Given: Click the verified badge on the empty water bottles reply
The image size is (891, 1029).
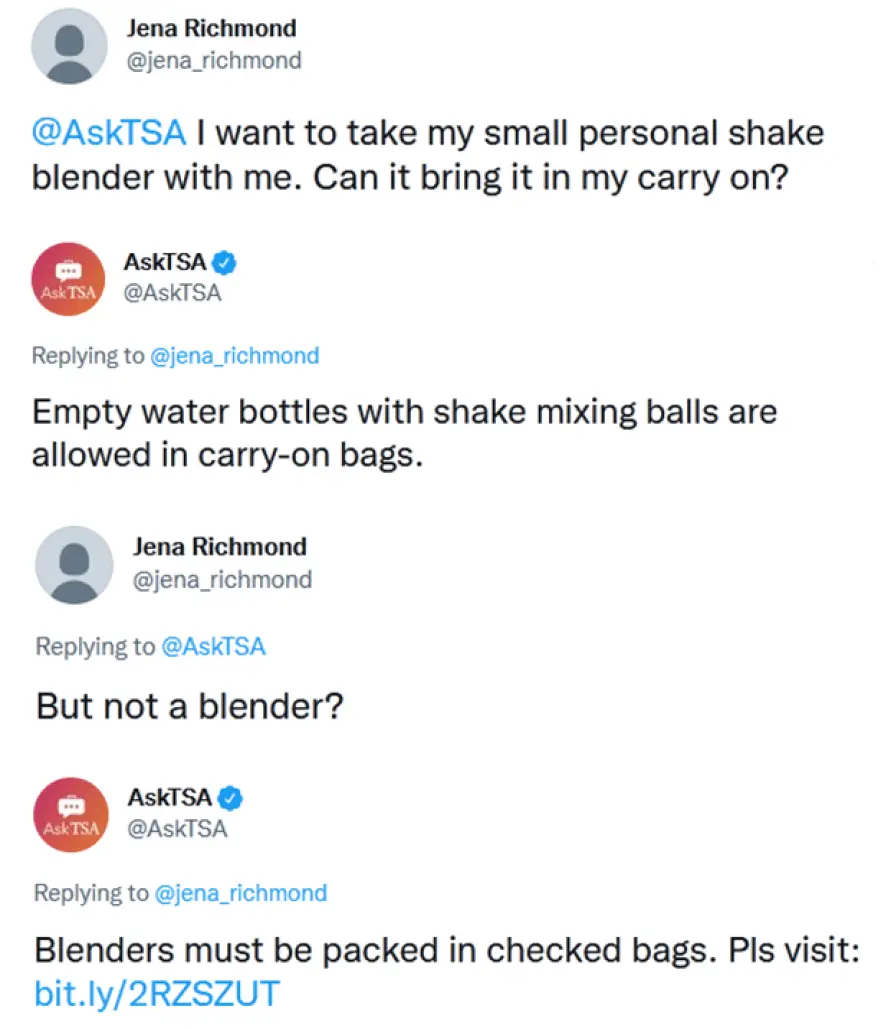Looking at the screenshot, I should [226, 263].
